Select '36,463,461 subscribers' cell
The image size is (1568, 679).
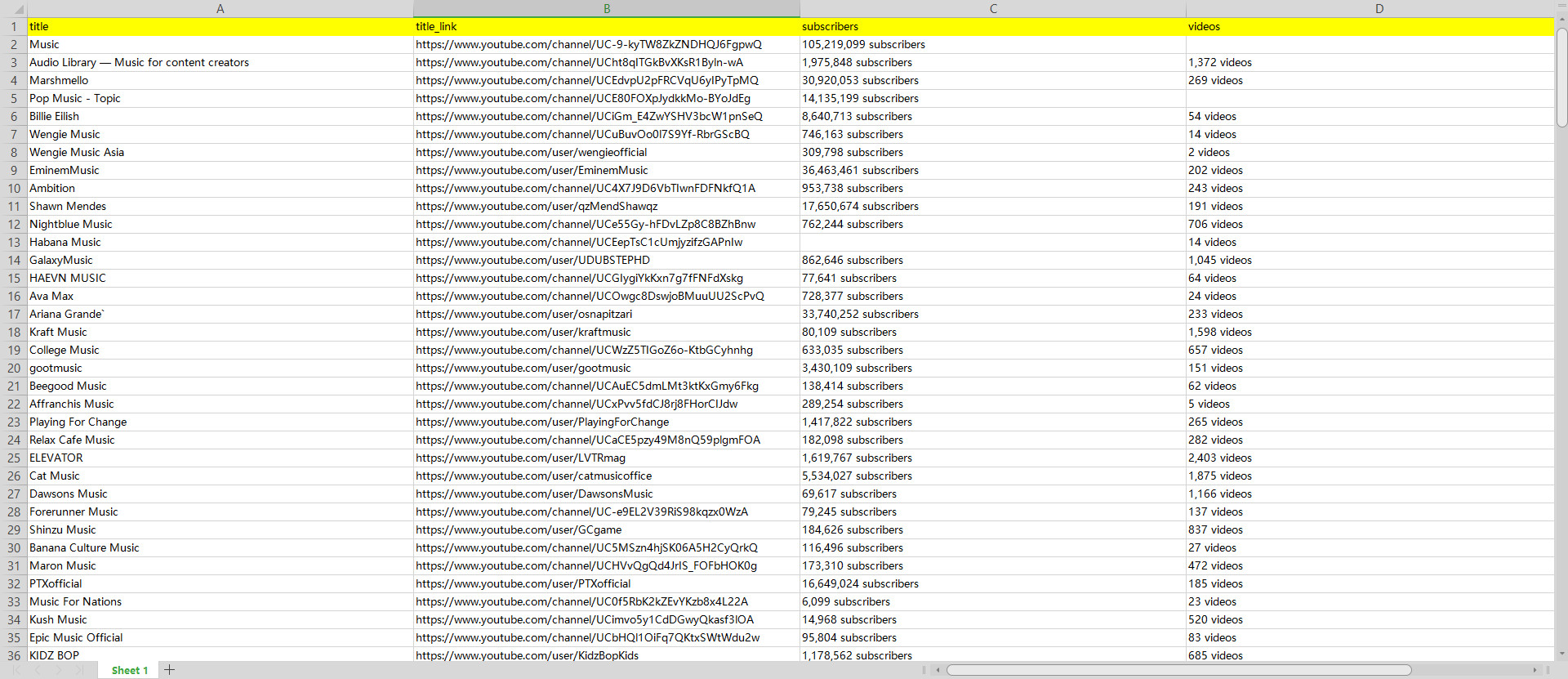tap(993, 170)
